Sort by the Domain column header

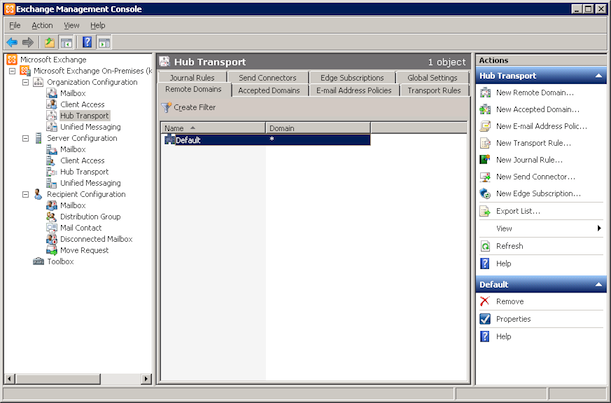coord(318,128)
